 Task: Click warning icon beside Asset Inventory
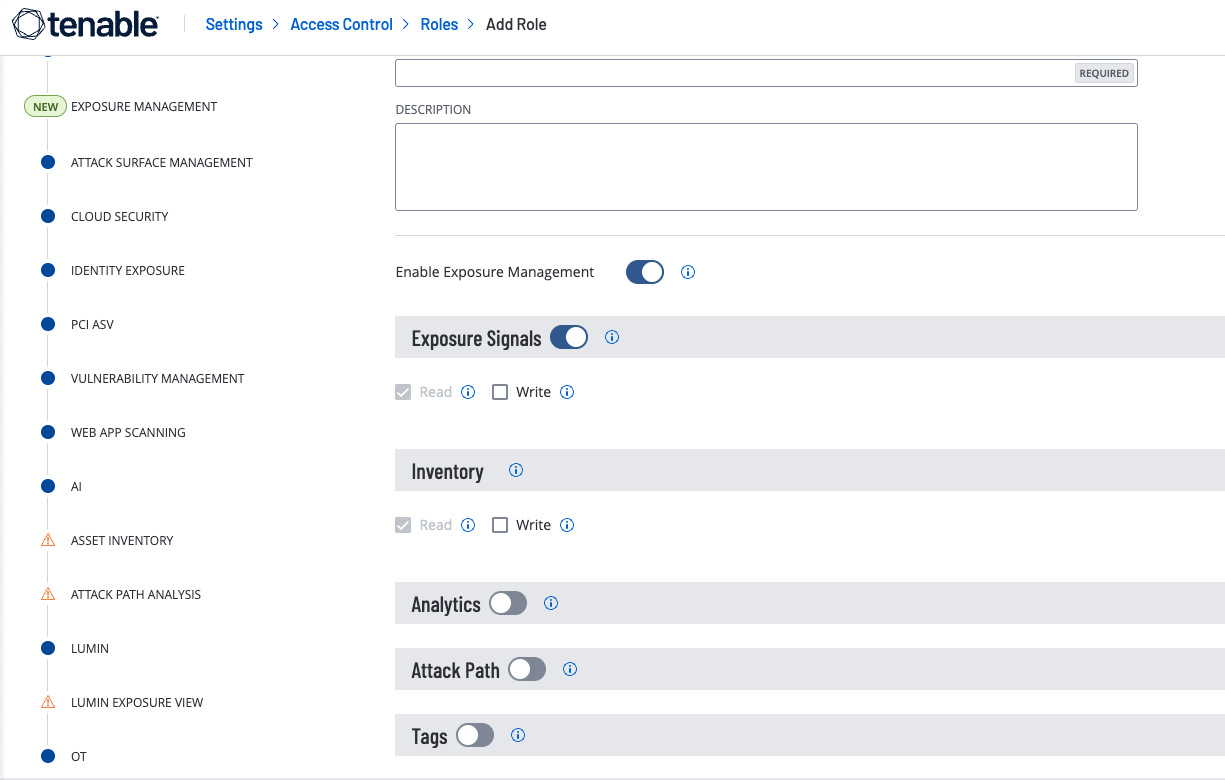pyautogui.click(x=47, y=540)
